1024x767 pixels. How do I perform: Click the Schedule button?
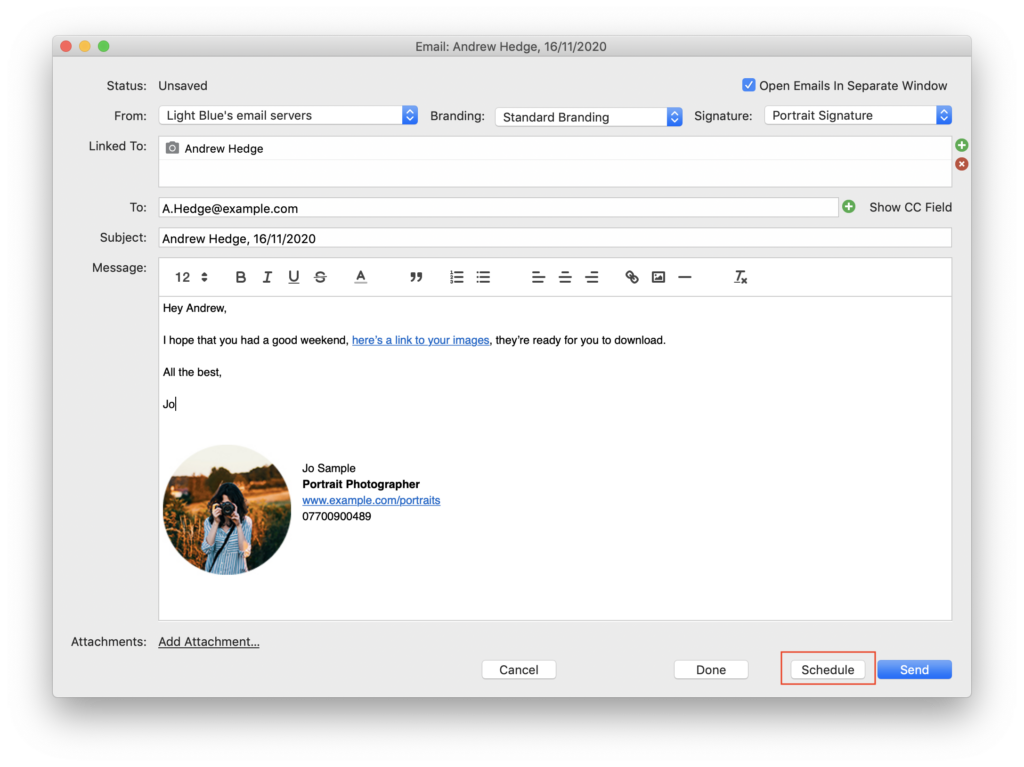coord(827,669)
